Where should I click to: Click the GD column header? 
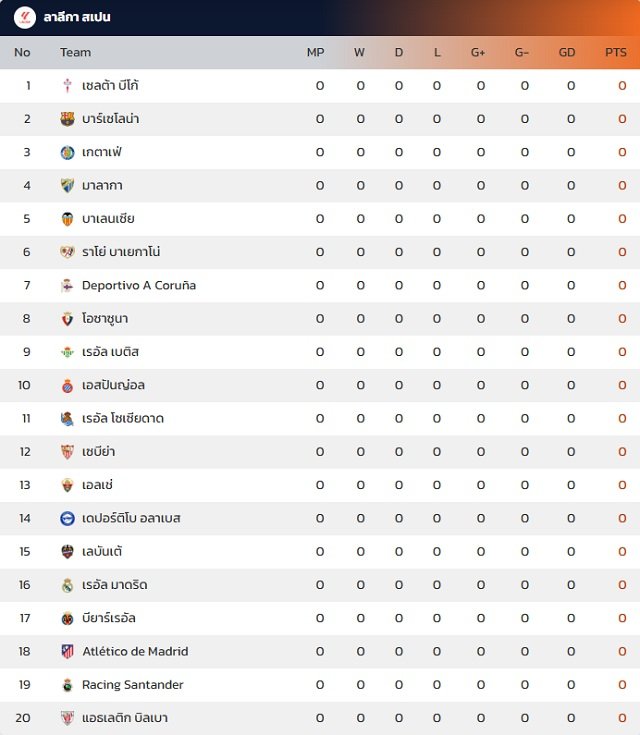[x=566, y=52]
